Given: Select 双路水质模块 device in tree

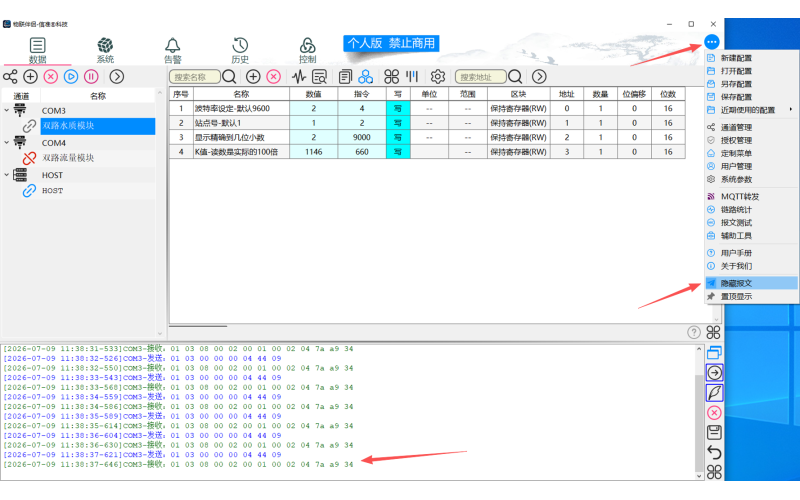Looking at the screenshot, I should click(x=97, y=126).
